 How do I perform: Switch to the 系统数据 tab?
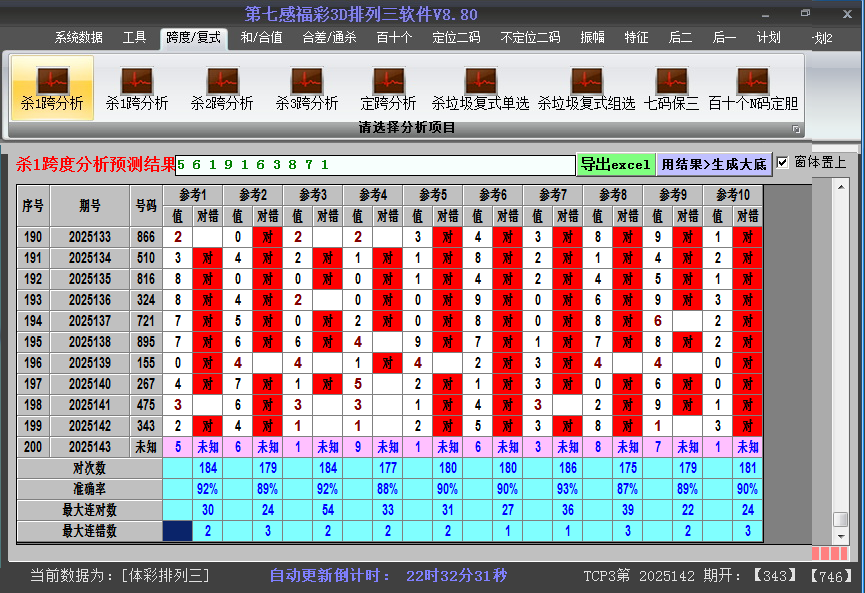tap(78, 38)
